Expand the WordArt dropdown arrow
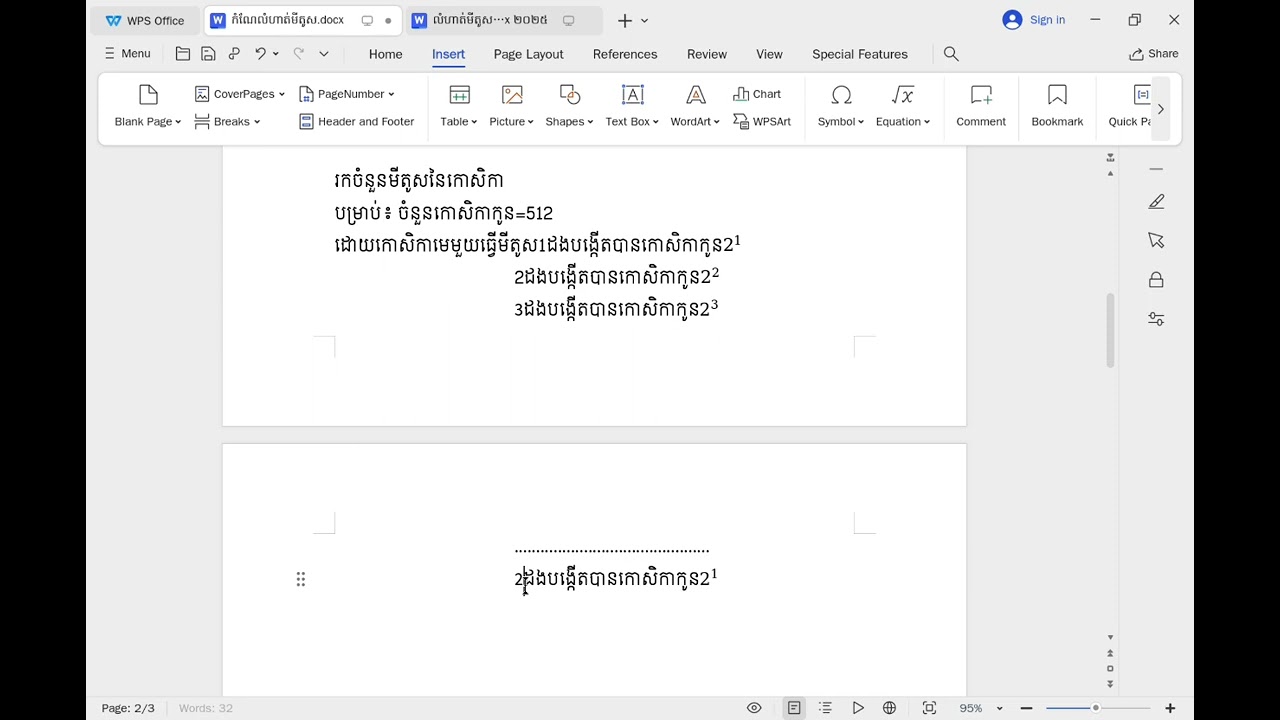Viewport: 1280px width, 720px height. 717,122
